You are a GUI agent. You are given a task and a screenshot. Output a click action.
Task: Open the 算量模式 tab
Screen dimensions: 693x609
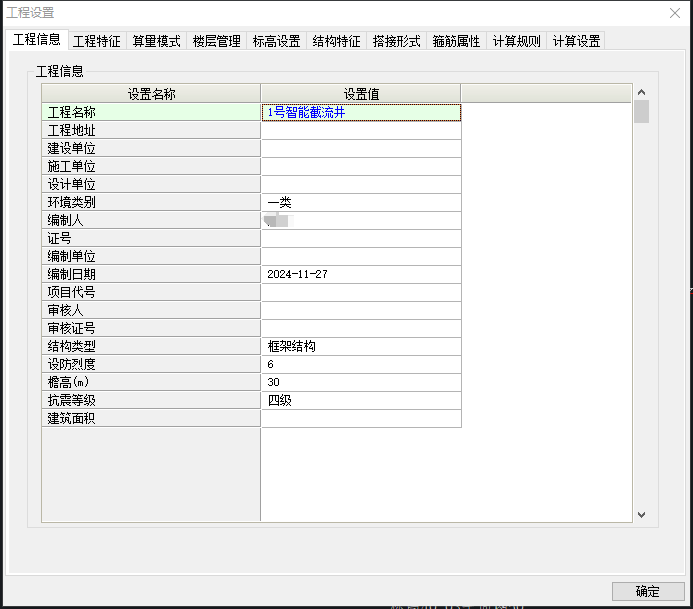click(x=156, y=41)
